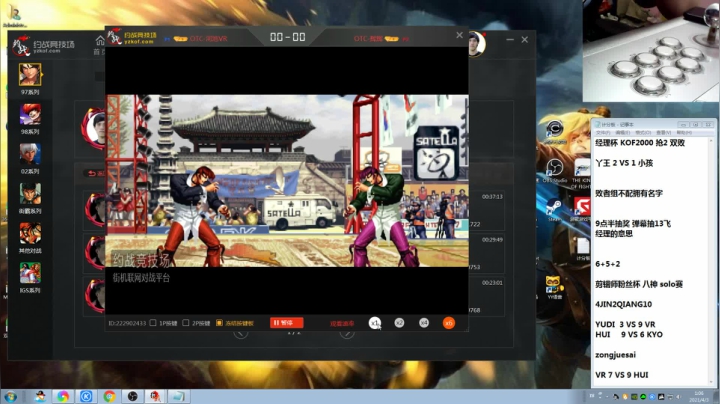
Task: Open the IGS系列 category in the sidebar
Action: click(x=30, y=273)
